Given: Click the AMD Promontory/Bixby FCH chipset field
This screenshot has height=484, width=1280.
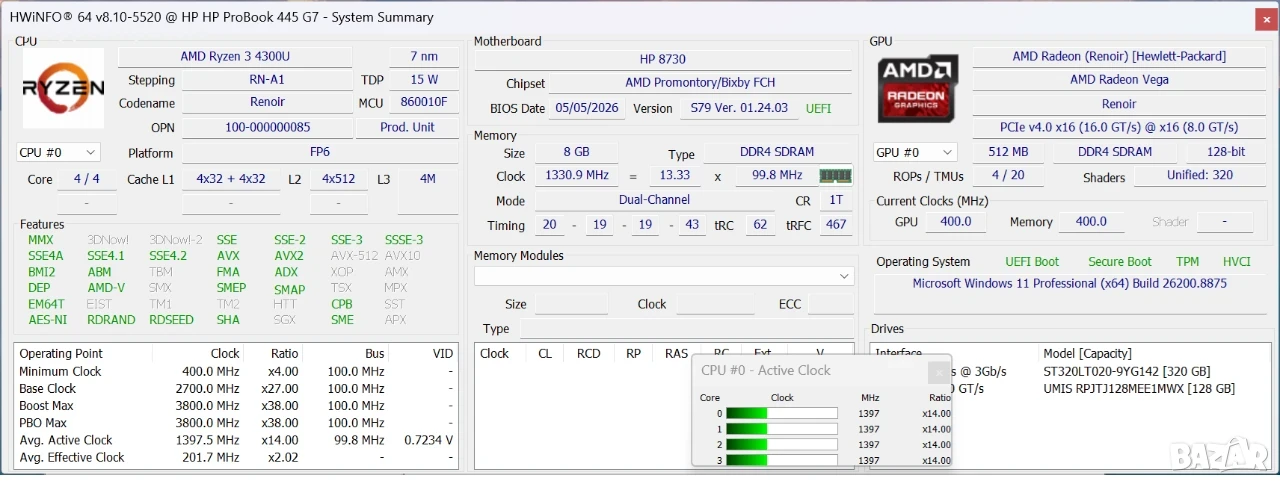Looking at the screenshot, I should (x=700, y=83).
